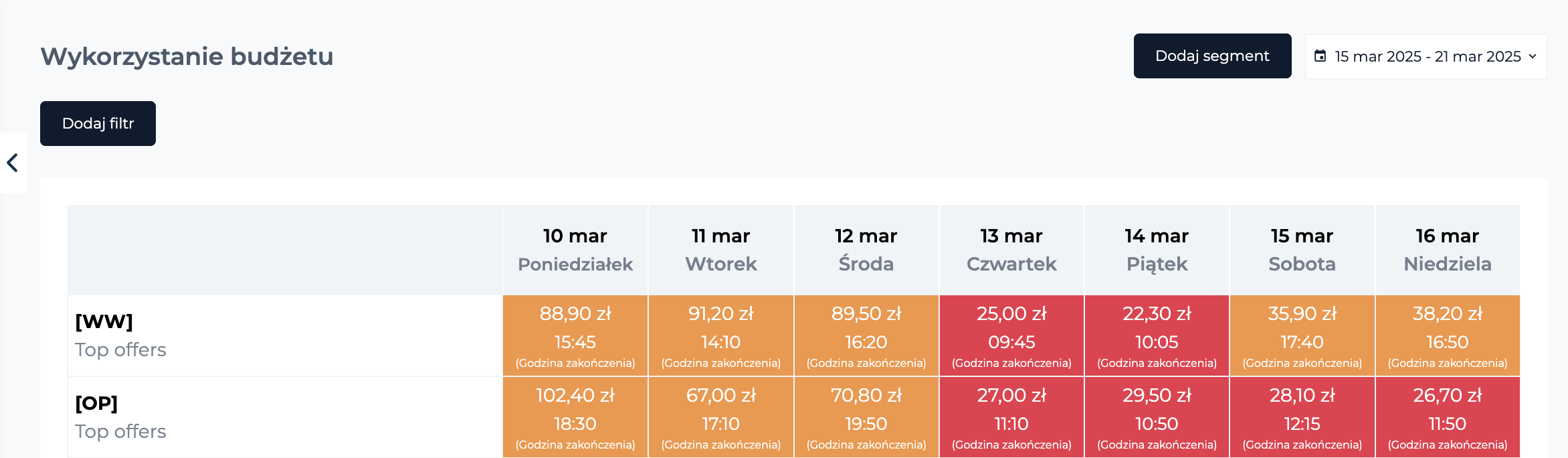The width and height of the screenshot is (1568, 458).
Task: Select the 12 mar Środa column header
Action: point(866,250)
